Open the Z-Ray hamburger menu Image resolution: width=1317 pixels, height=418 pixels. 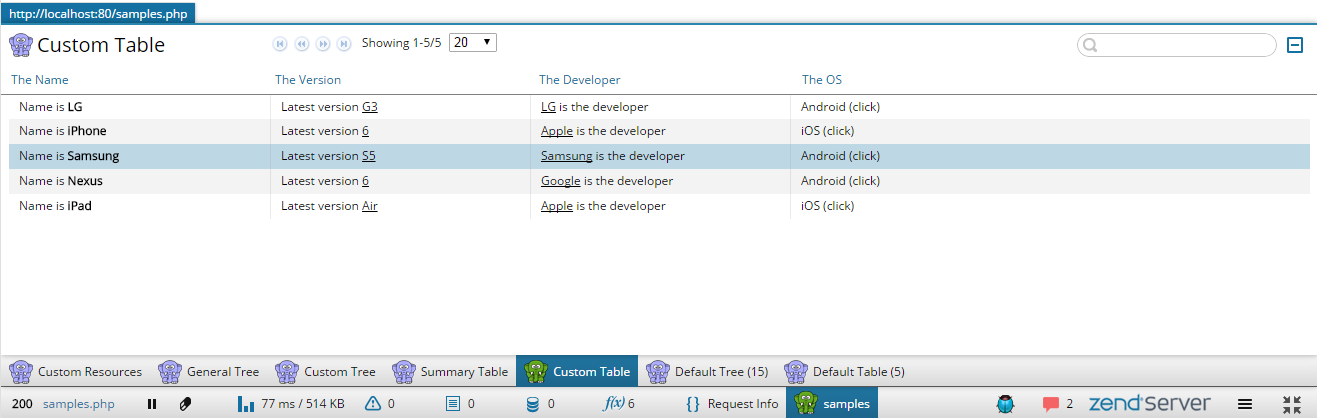1245,404
